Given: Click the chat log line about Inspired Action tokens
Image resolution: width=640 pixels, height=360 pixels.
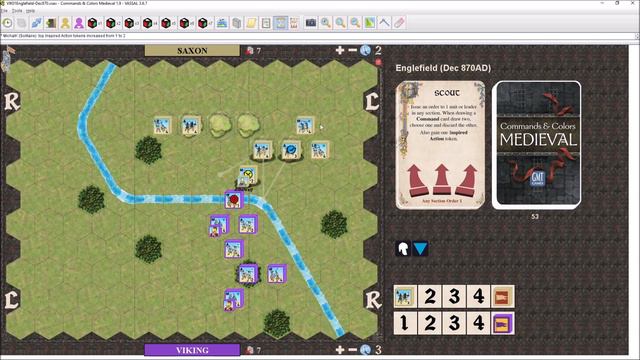Looking at the screenshot, I should click(x=63, y=36).
